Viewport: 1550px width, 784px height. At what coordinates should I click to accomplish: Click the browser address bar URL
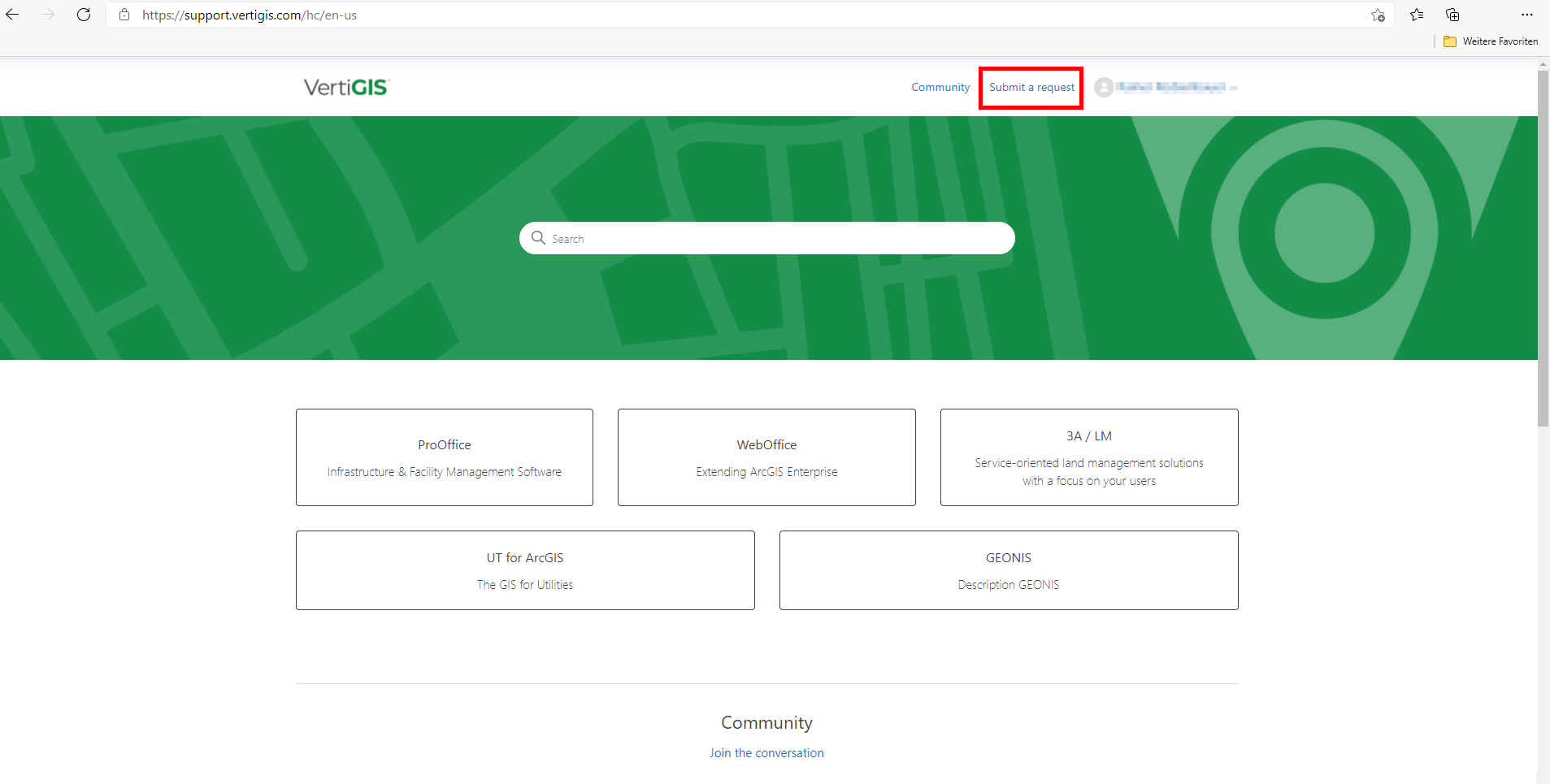click(x=250, y=15)
